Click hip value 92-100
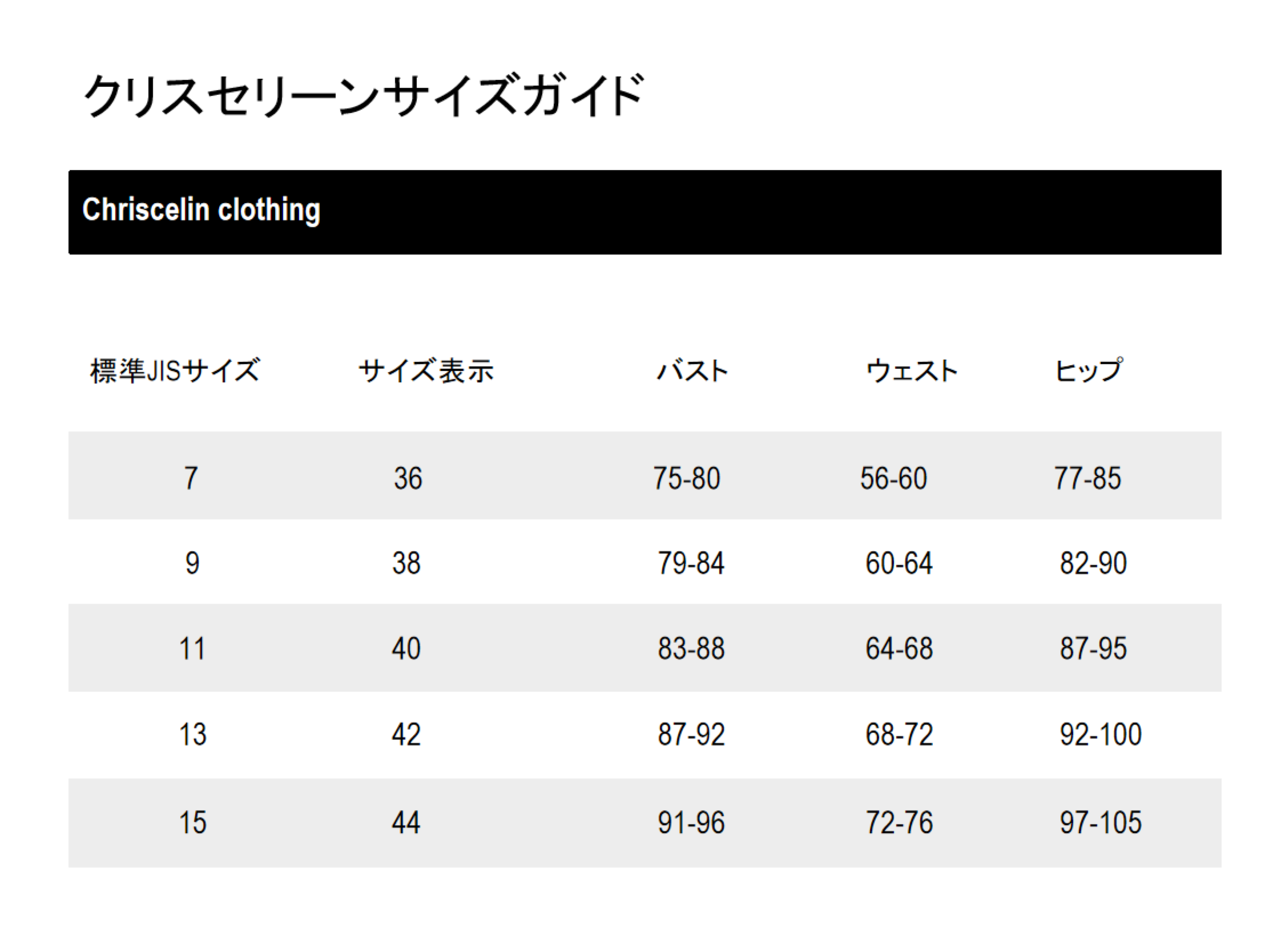 point(1101,735)
